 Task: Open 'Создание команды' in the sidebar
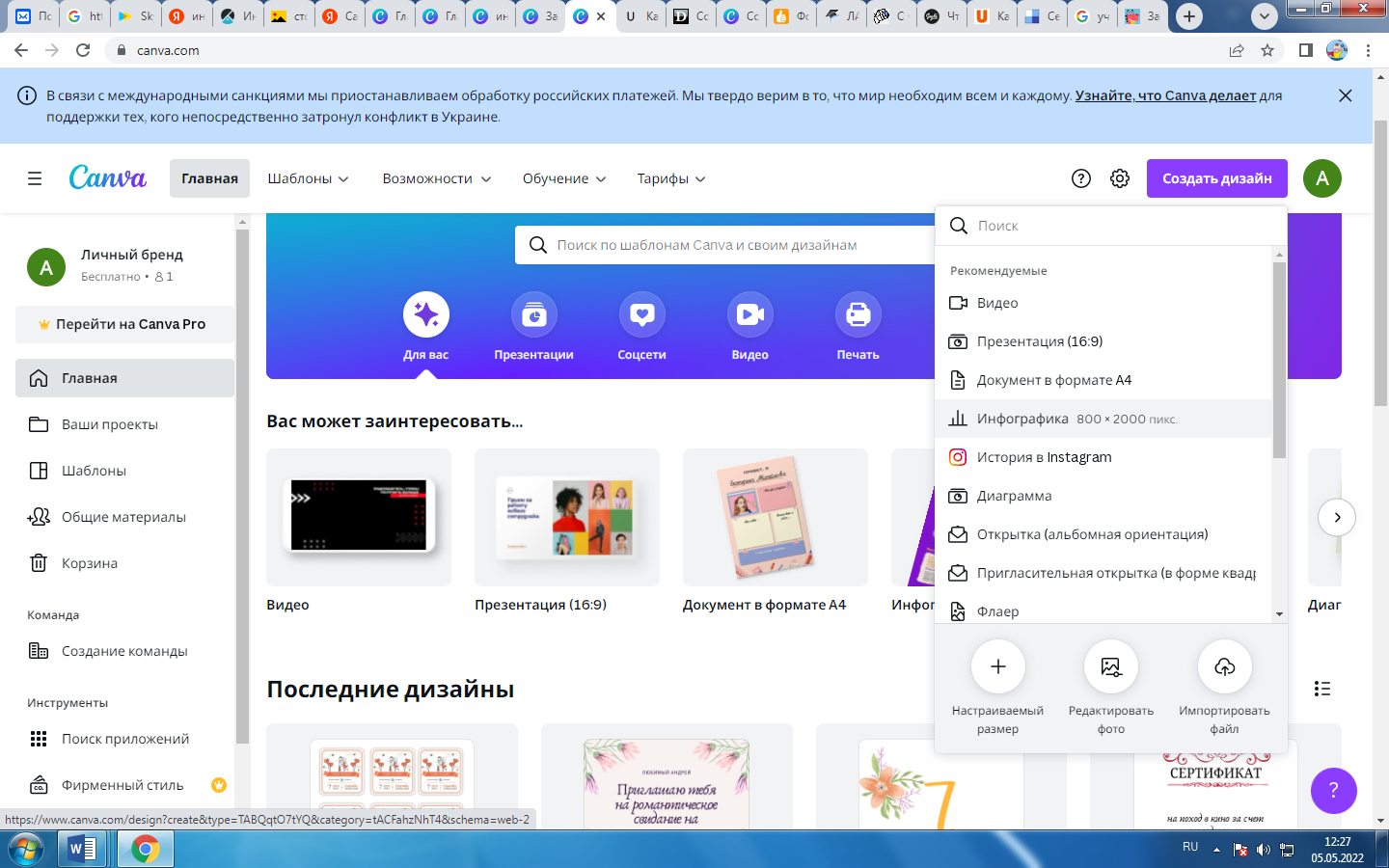pyautogui.click(x=125, y=651)
